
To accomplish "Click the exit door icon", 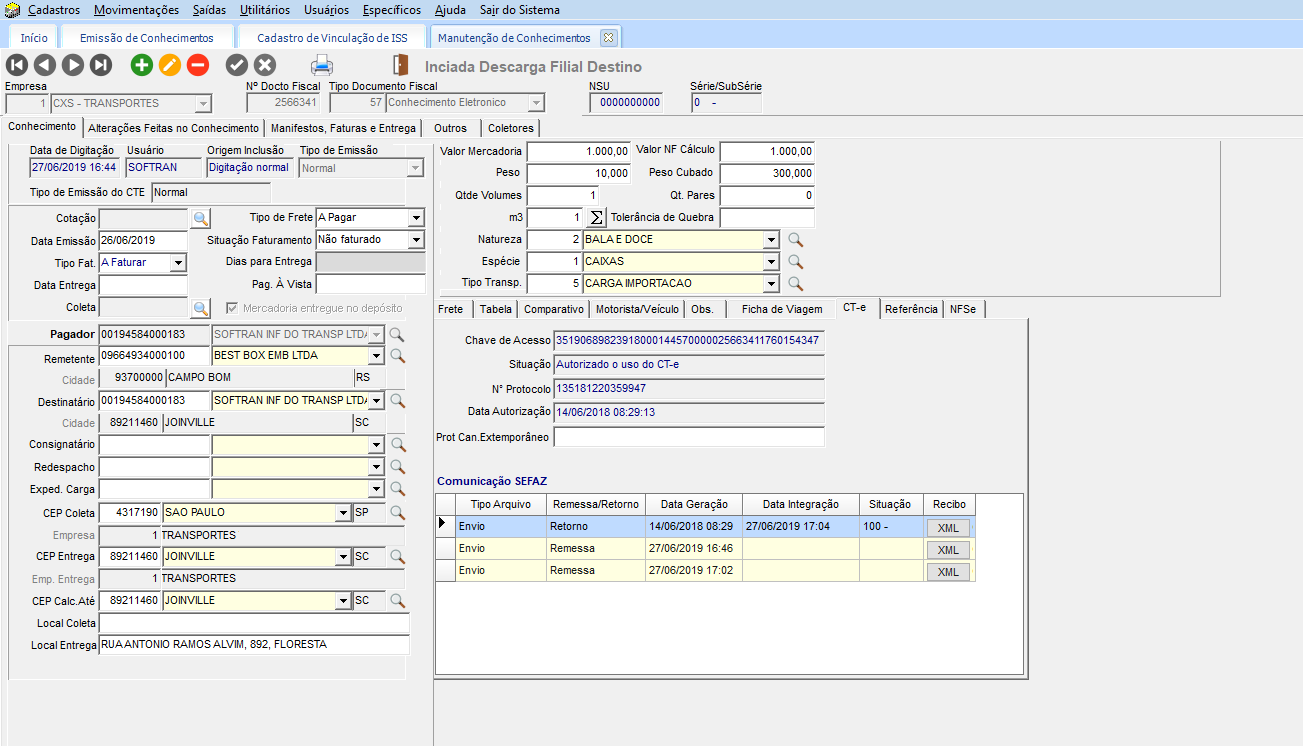I will [401, 66].
